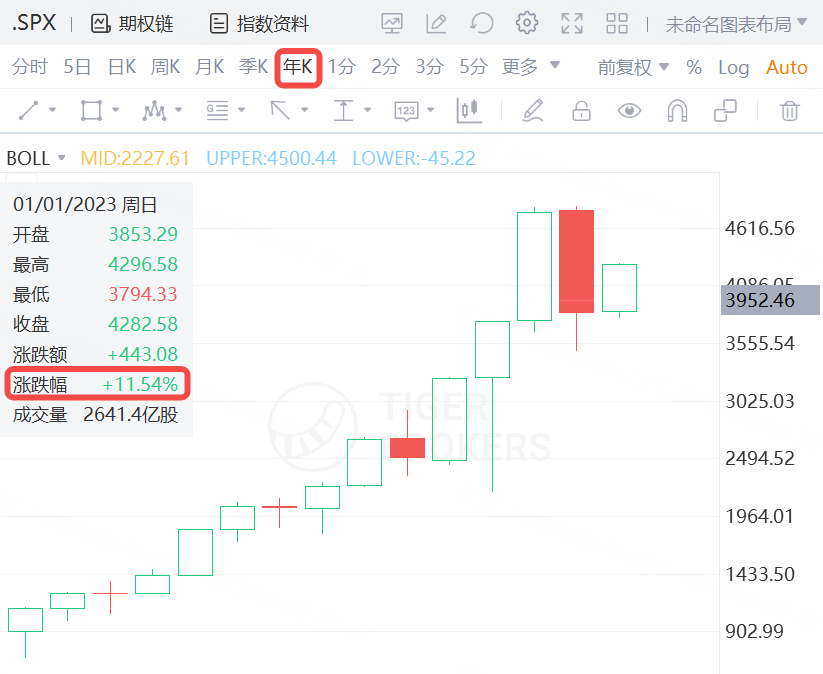Click the refresh chart icon
This screenshot has height=674, width=823.
point(482,23)
